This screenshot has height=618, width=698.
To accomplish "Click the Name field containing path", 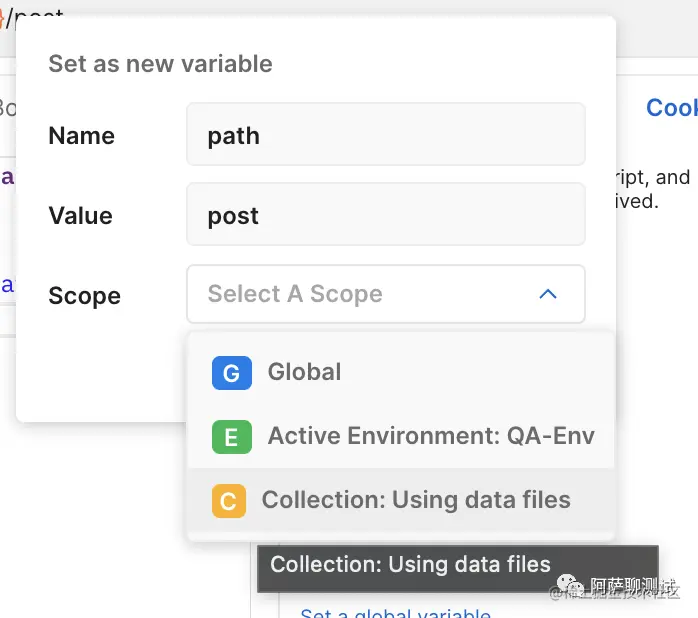I will pyautogui.click(x=386, y=134).
